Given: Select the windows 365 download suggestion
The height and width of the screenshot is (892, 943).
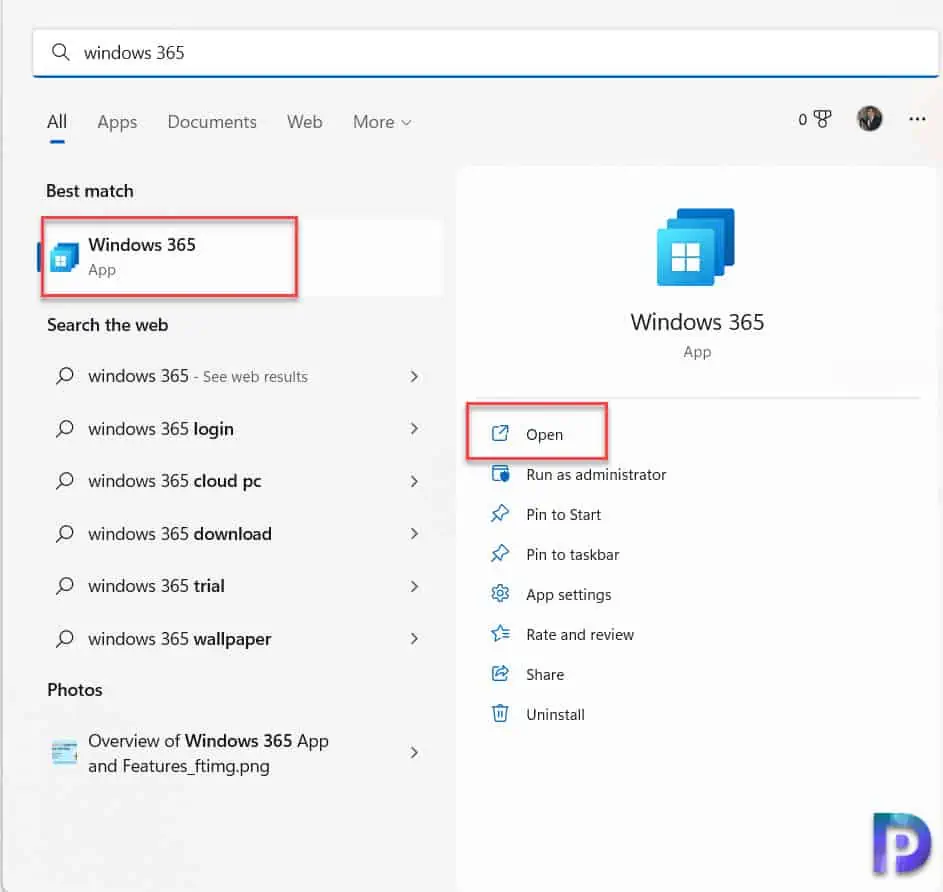Looking at the screenshot, I should click(180, 534).
